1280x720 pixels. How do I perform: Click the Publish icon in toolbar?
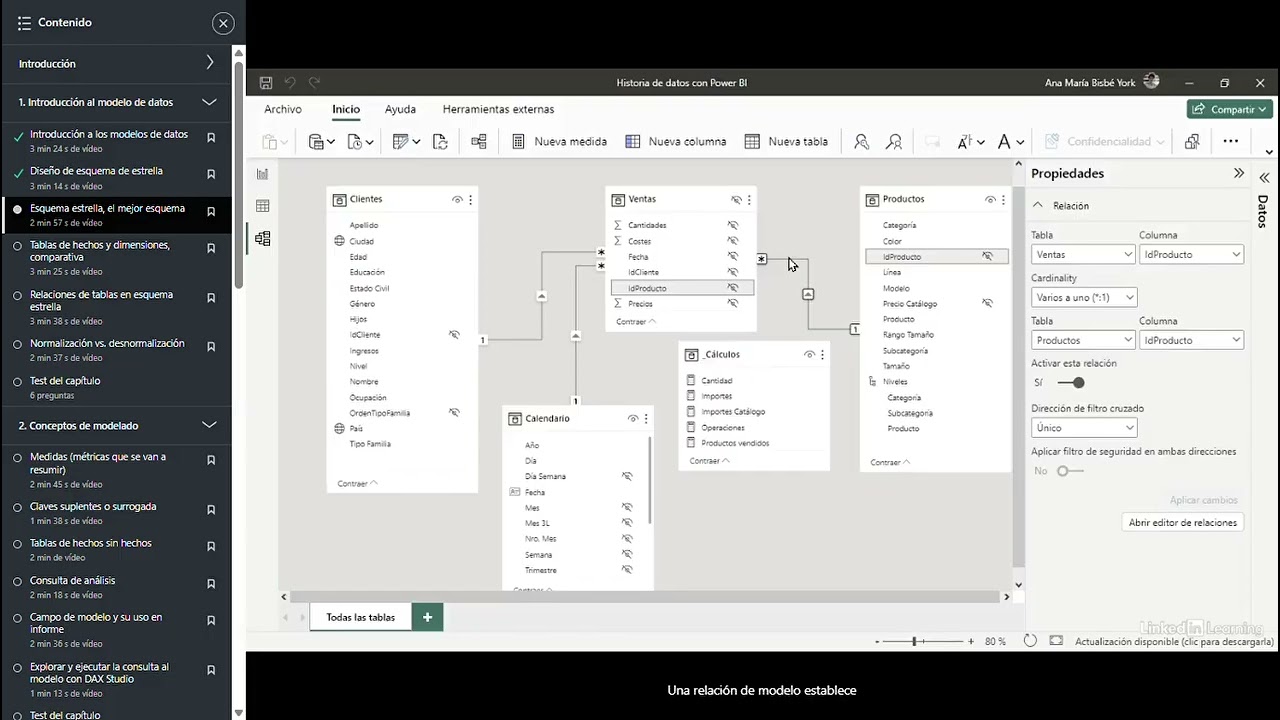click(x=1192, y=142)
